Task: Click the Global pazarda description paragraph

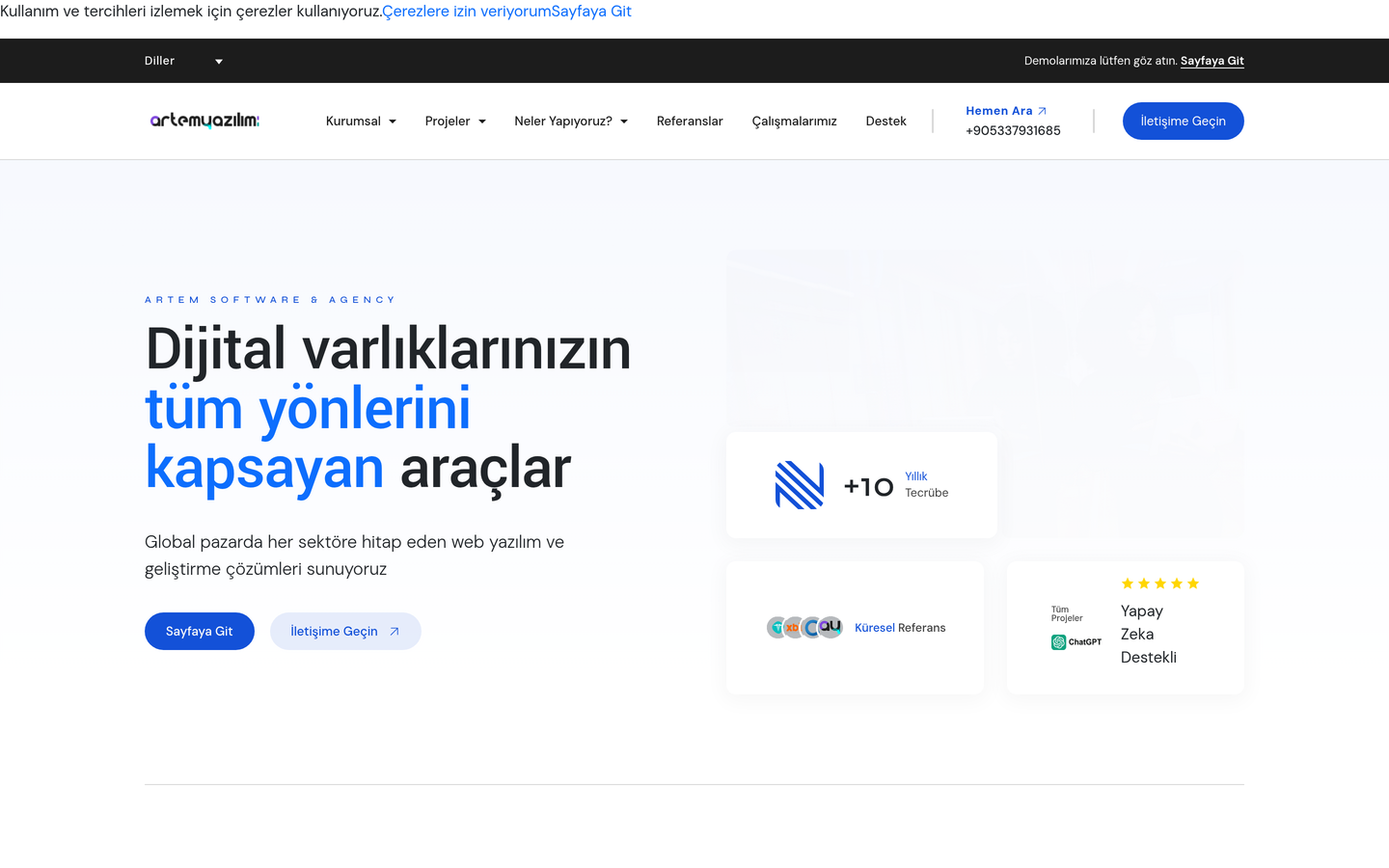Action: [x=354, y=556]
